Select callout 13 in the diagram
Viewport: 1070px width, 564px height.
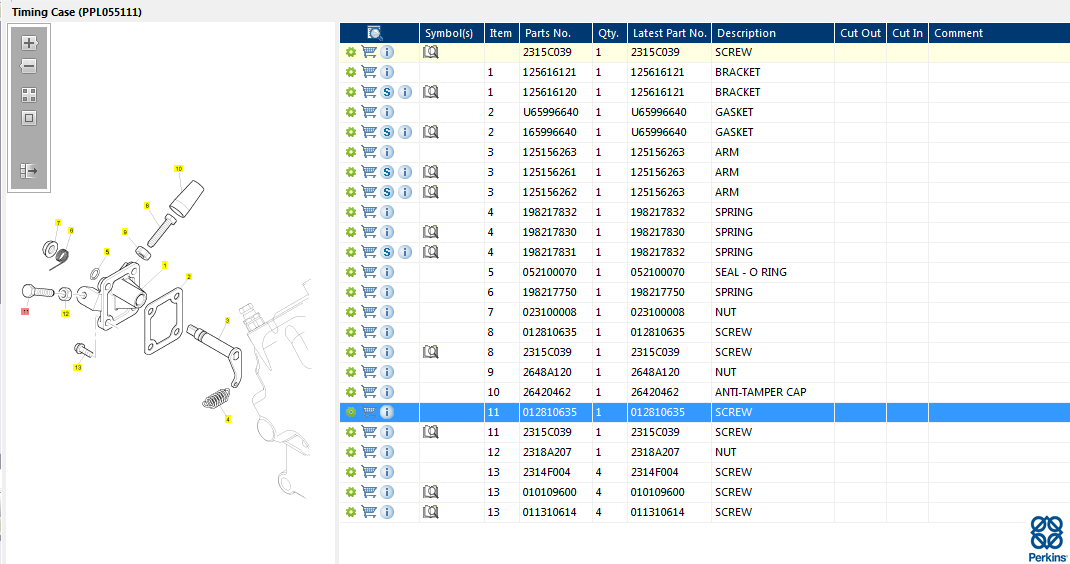pos(78,367)
